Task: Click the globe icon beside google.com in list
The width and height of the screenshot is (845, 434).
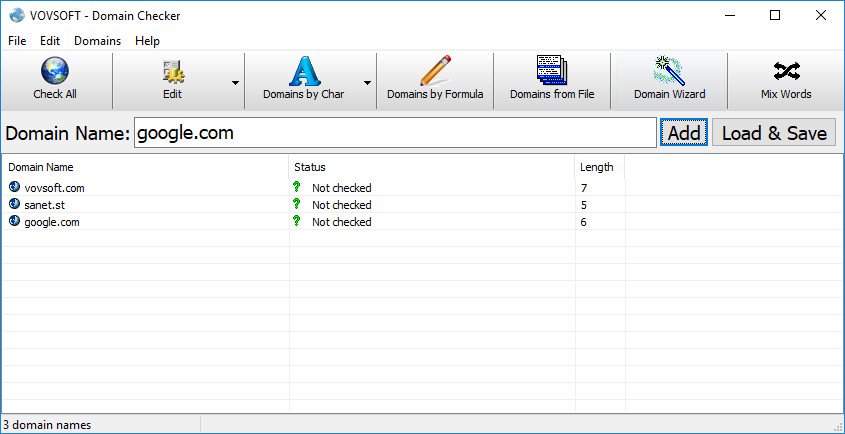Action: 15,221
